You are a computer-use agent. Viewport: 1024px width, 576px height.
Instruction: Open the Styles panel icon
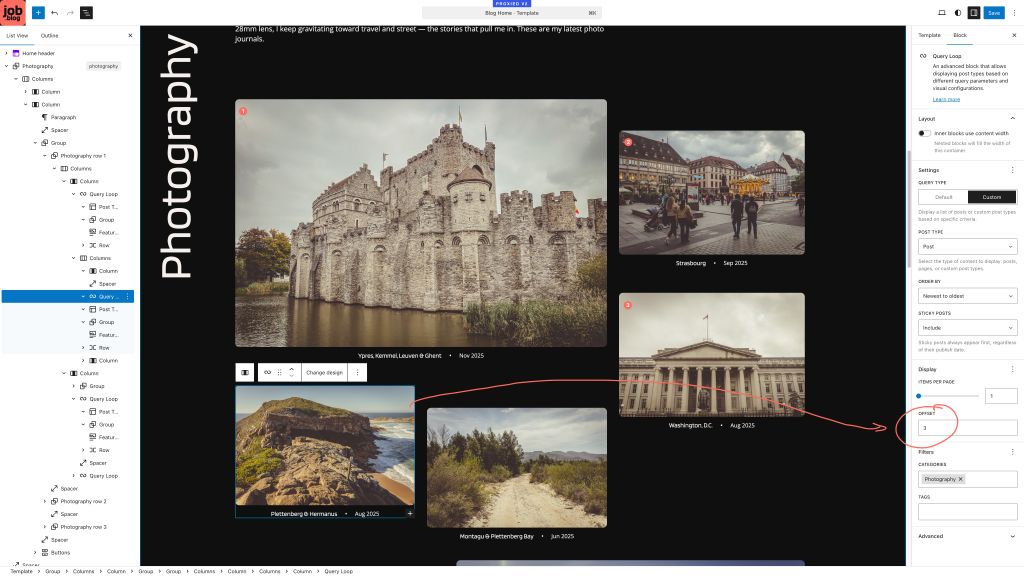pos(958,12)
